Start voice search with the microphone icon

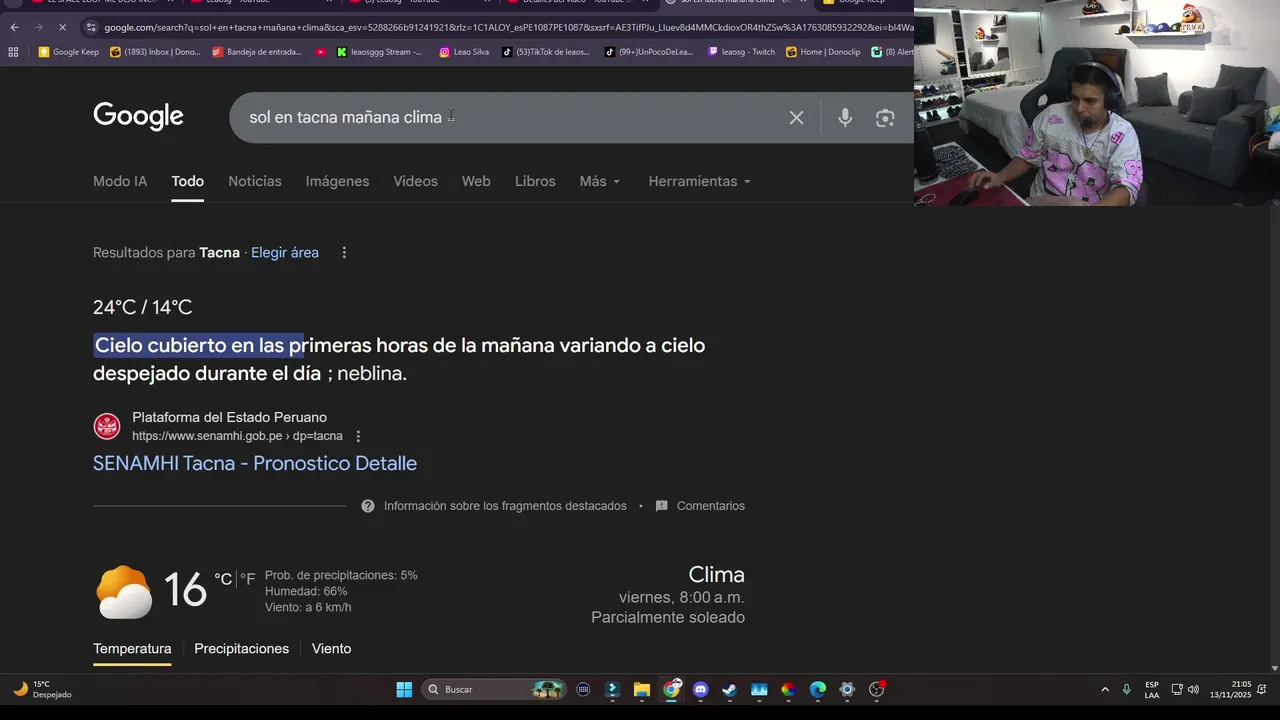pos(845,118)
